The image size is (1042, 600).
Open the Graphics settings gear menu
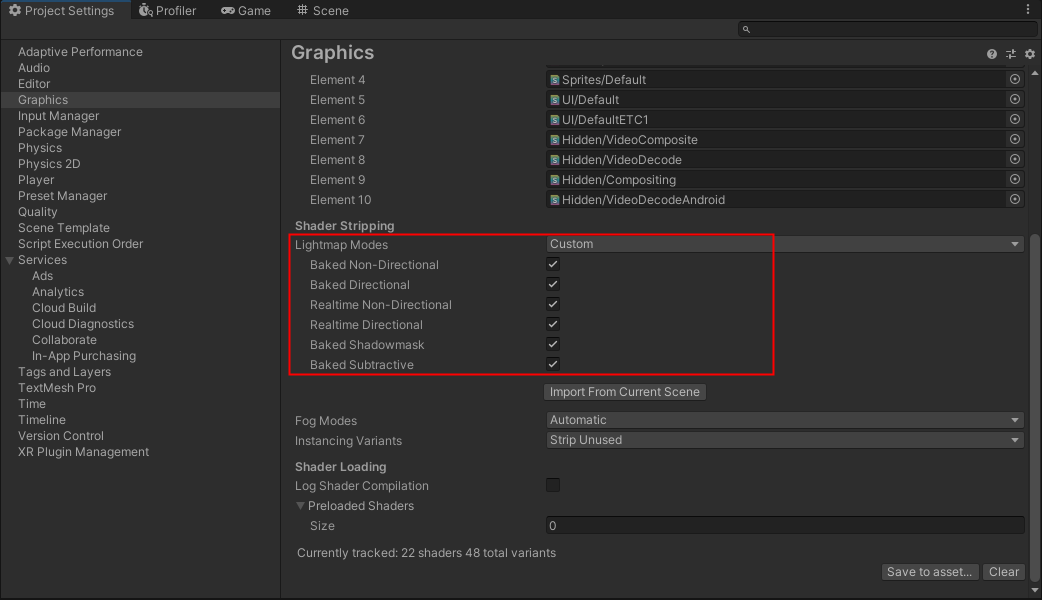pos(1030,54)
